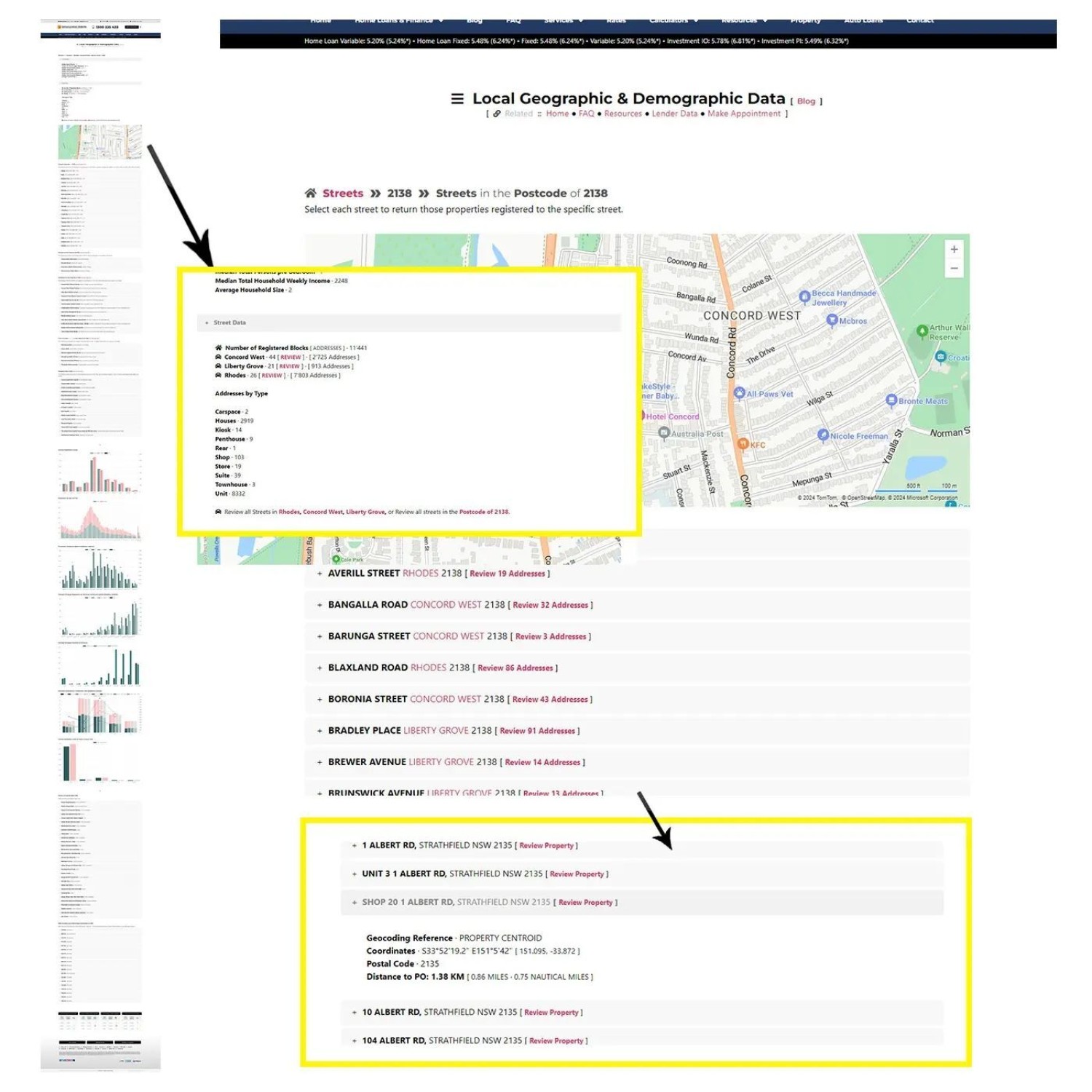Click Review 32 Addresses for Bangalla Road
Viewport: 1092px width, 1092px height.
coord(550,605)
